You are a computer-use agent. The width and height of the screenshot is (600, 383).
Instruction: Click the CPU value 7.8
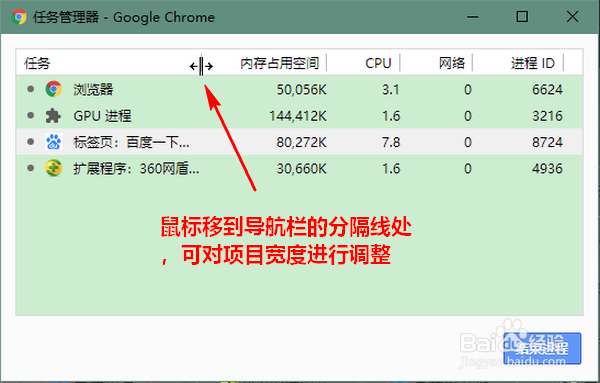click(x=391, y=142)
